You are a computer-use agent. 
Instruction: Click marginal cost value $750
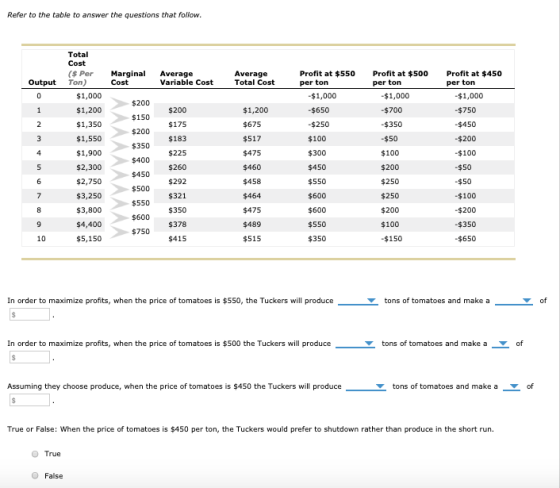pyautogui.click(x=141, y=231)
